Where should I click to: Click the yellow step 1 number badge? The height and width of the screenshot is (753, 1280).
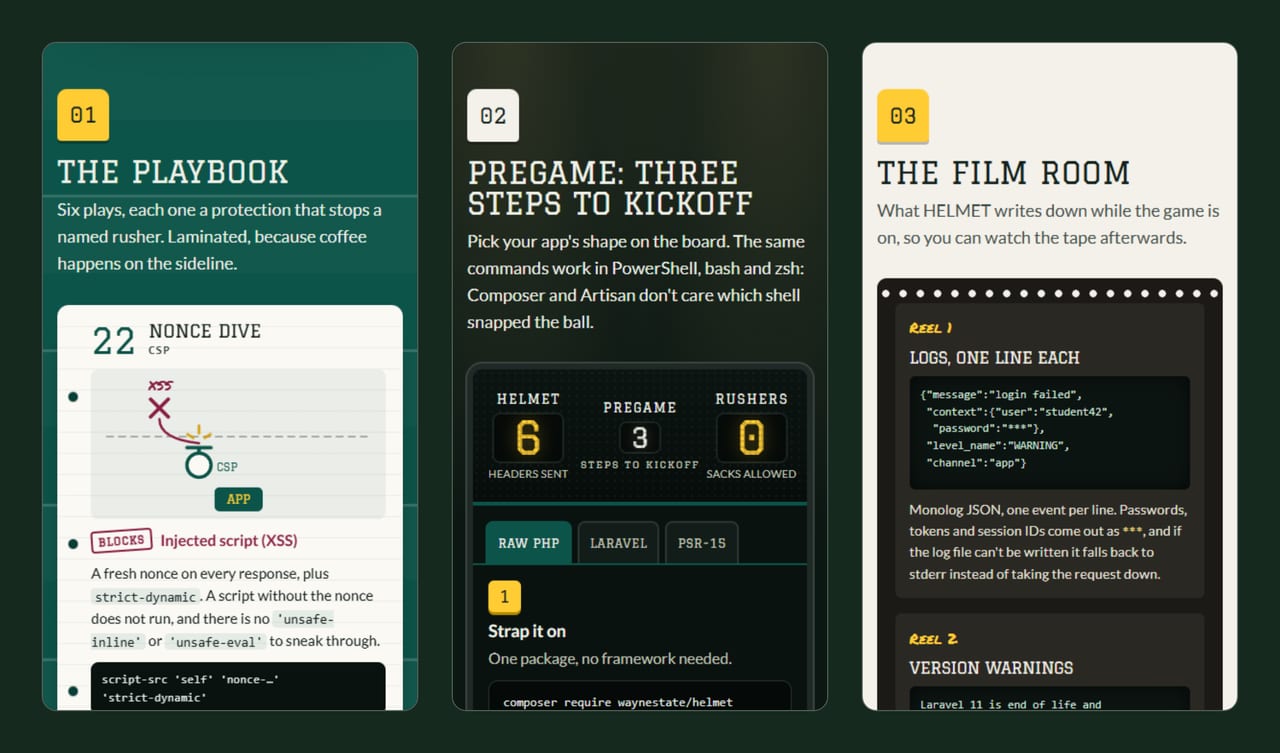504,597
